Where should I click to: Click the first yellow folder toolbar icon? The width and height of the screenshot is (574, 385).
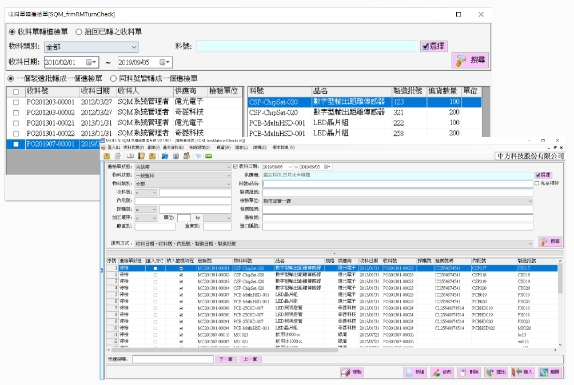click(107, 156)
